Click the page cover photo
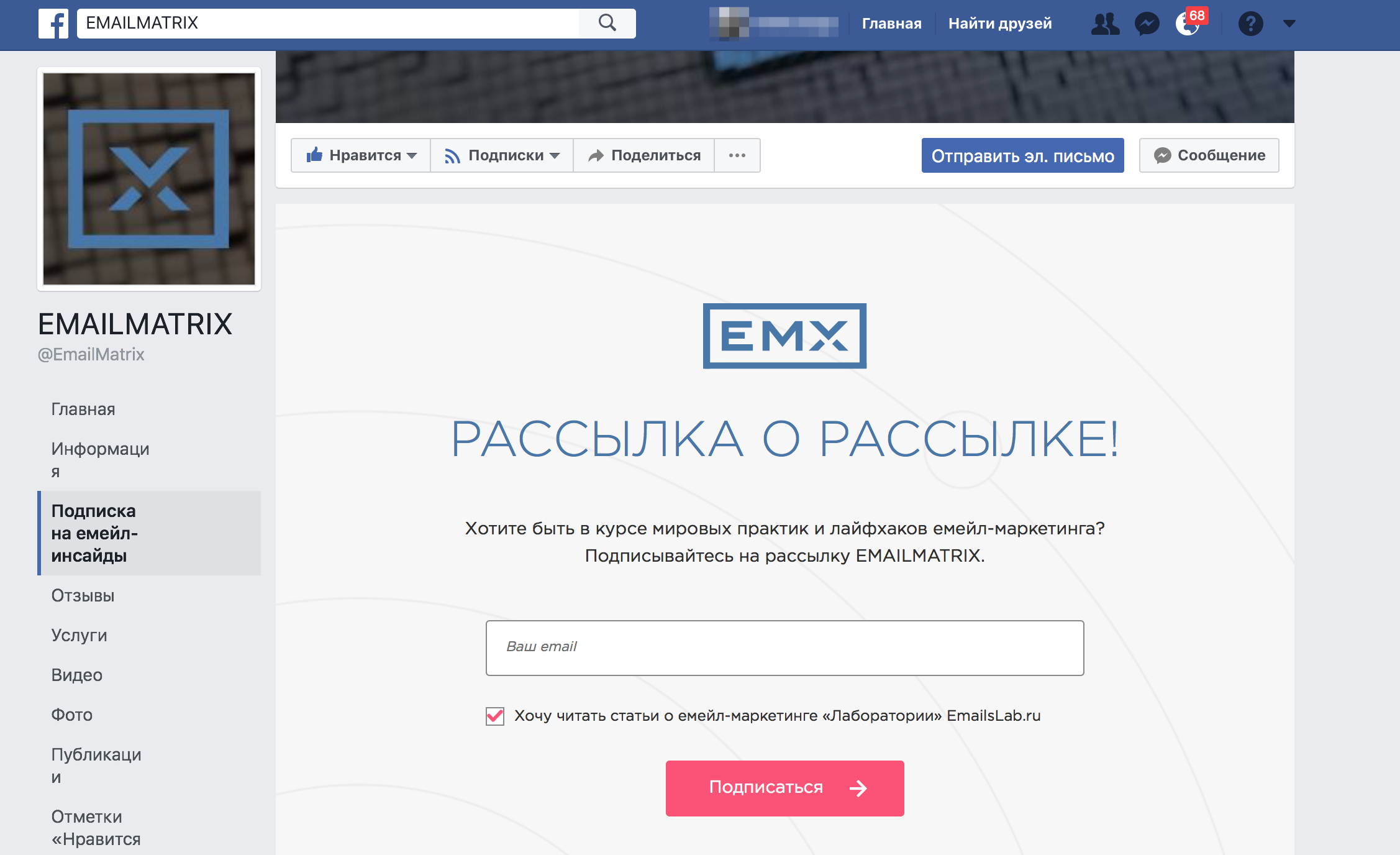The height and width of the screenshot is (855, 1400). click(785, 87)
